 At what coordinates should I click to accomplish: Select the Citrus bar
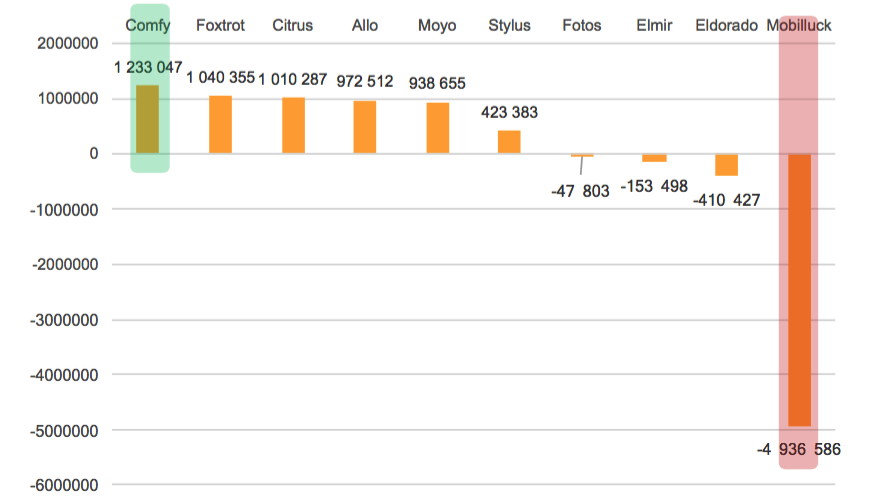[293, 126]
